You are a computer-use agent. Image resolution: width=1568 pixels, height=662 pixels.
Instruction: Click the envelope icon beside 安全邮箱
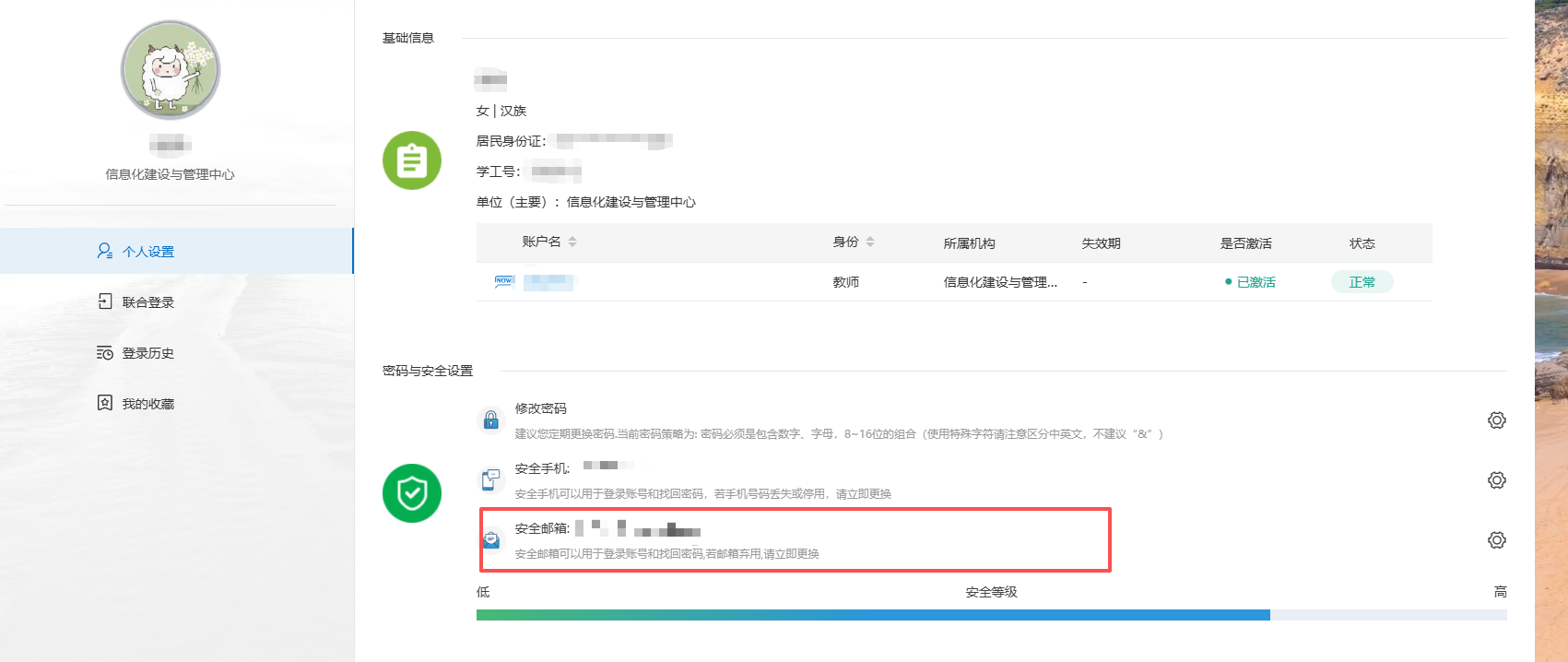tap(491, 539)
